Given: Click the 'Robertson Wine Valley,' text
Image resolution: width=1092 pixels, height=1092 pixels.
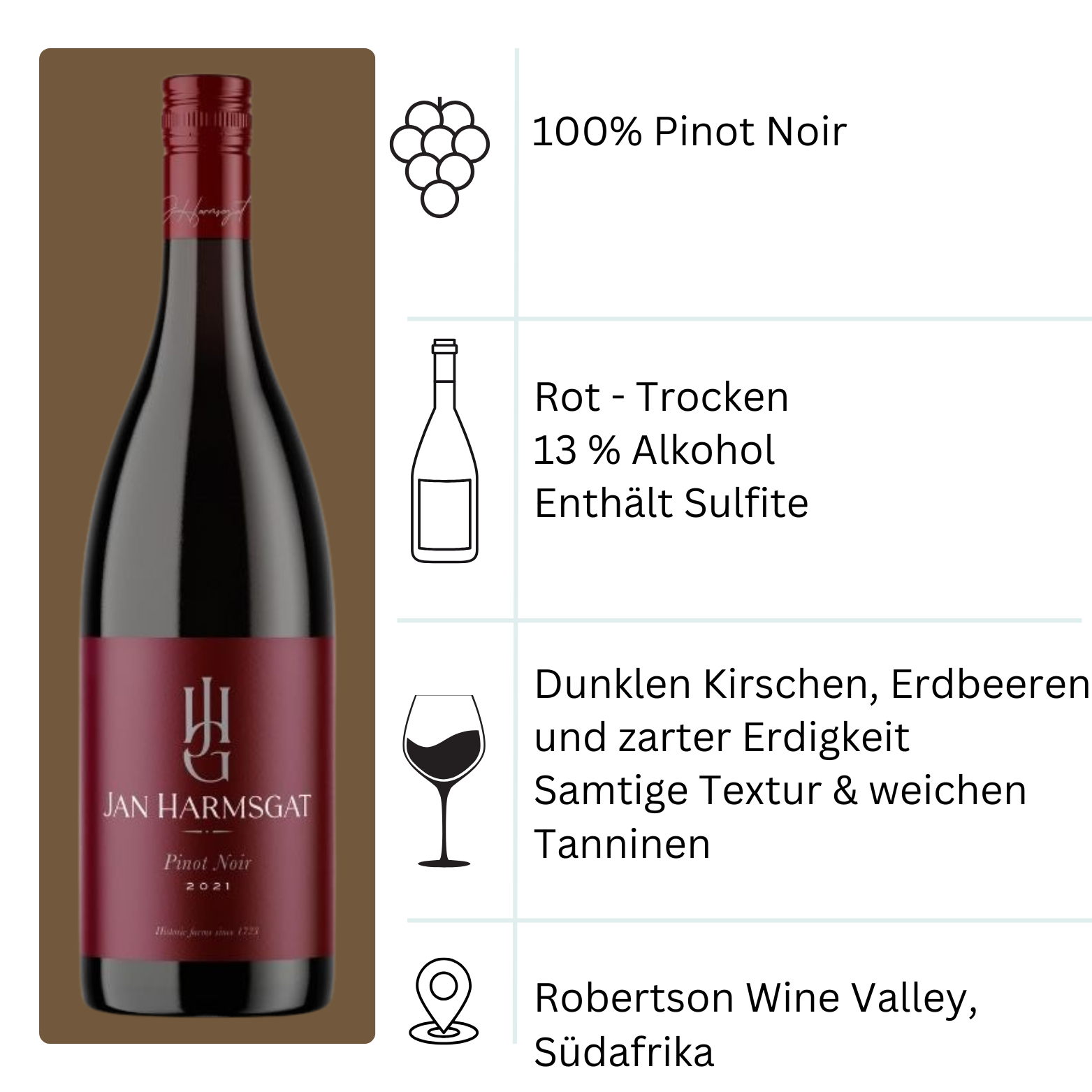Looking at the screenshot, I should pyautogui.click(x=756, y=998).
